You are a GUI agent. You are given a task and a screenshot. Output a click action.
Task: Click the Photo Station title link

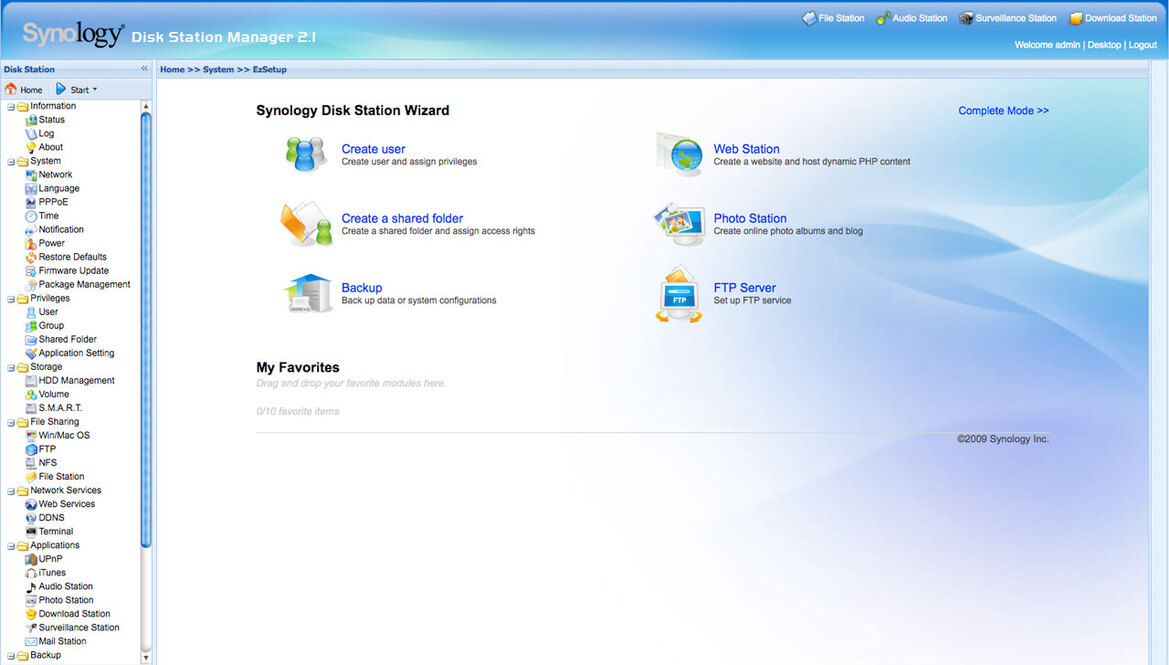click(750, 218)
